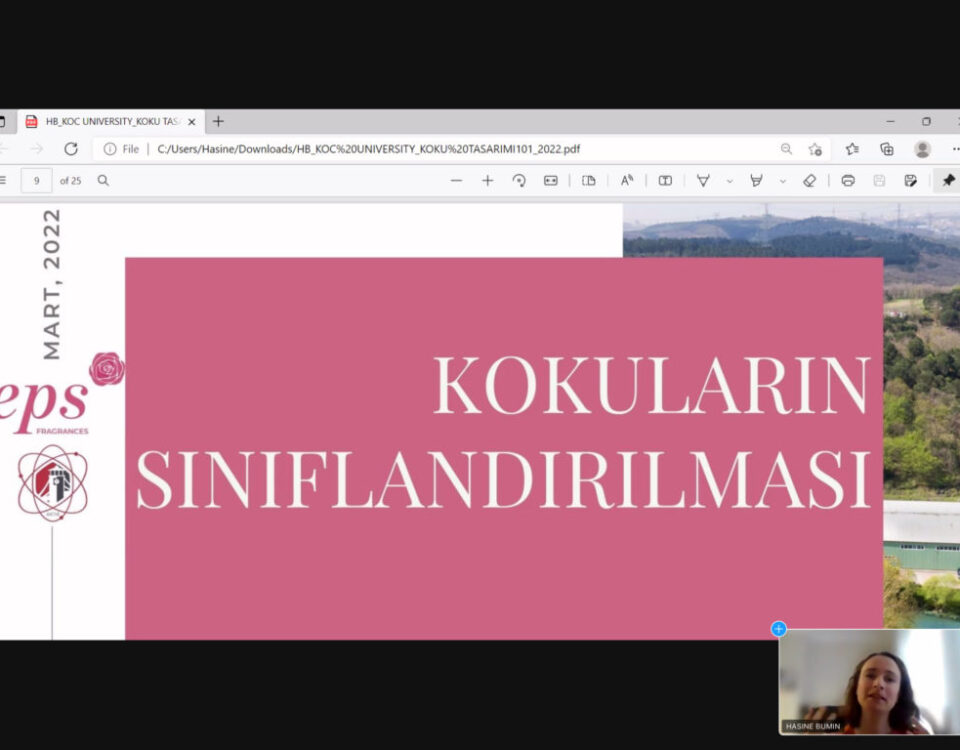This screenshot has height=750, width=960.
Task: Select the Erase tool
Action: pos(809,181)
